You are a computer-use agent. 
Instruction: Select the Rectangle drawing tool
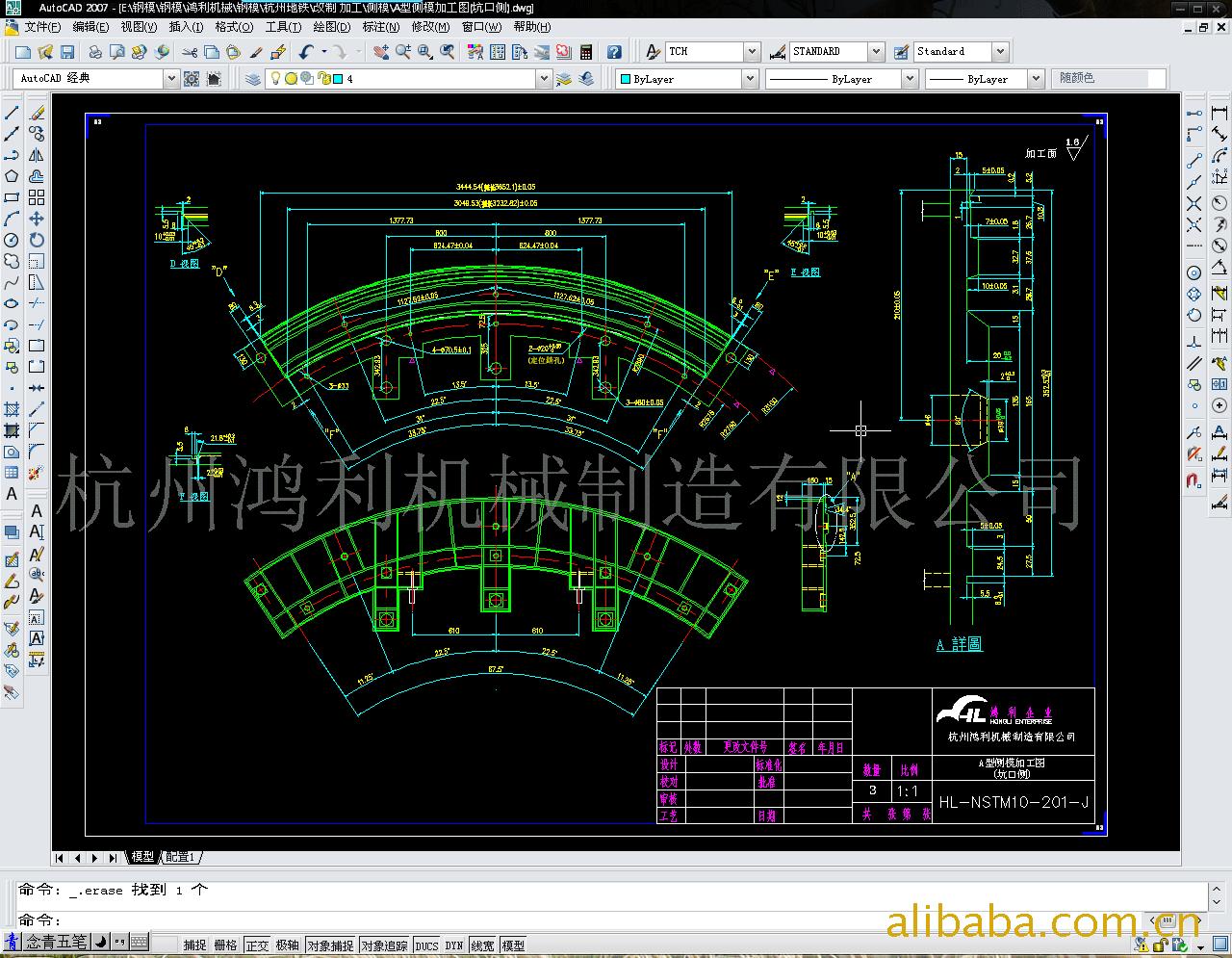pos(12,197)
